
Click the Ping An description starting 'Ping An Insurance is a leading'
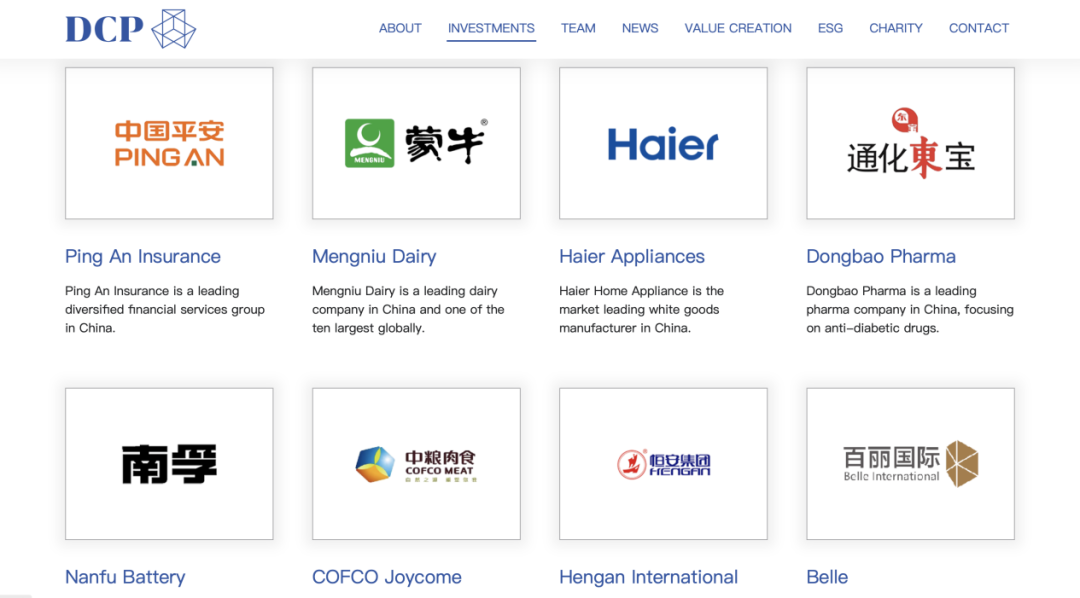tap(165, 309)
